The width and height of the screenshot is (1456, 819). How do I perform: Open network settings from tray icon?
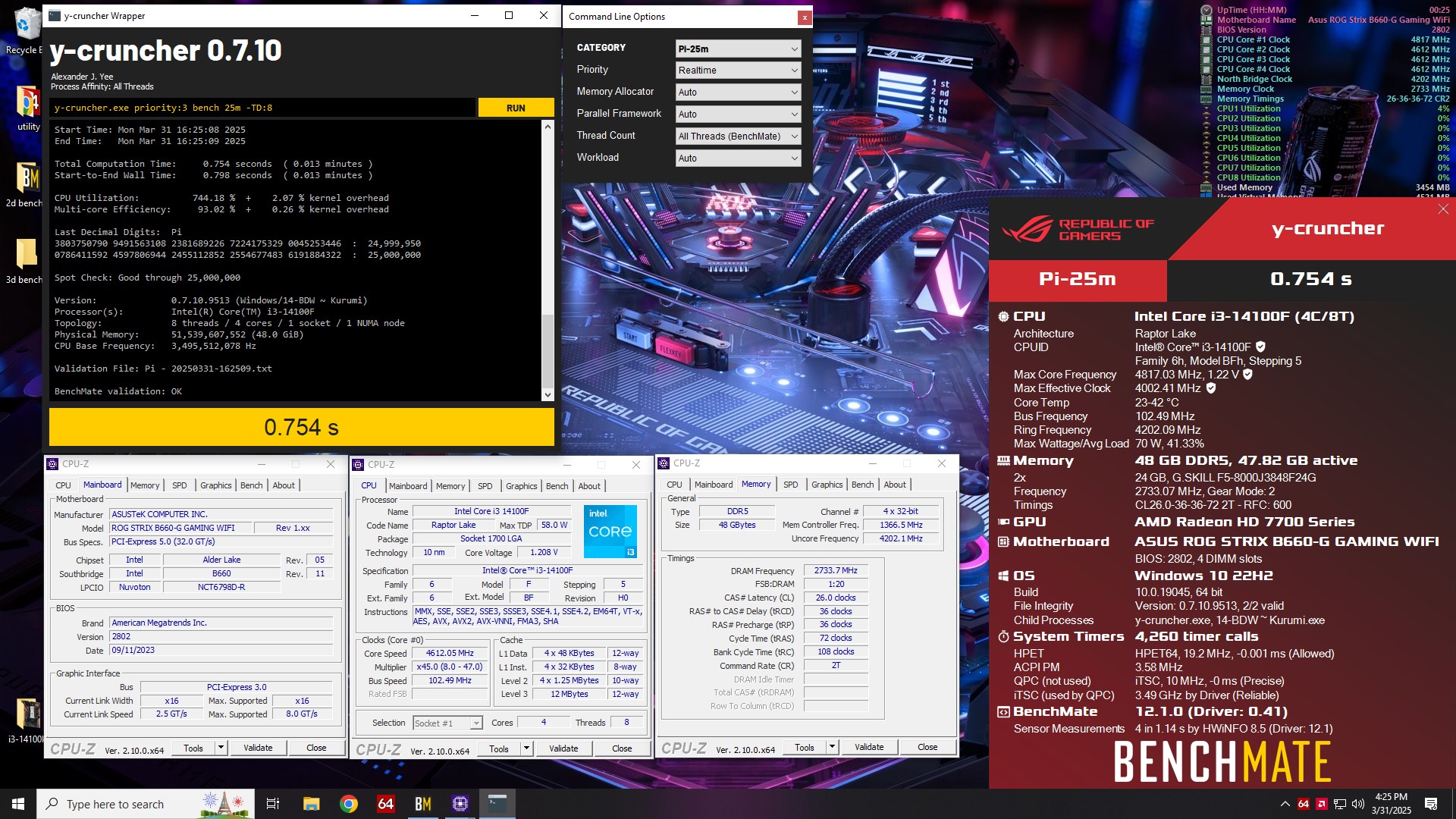[x=1340, y=804]
